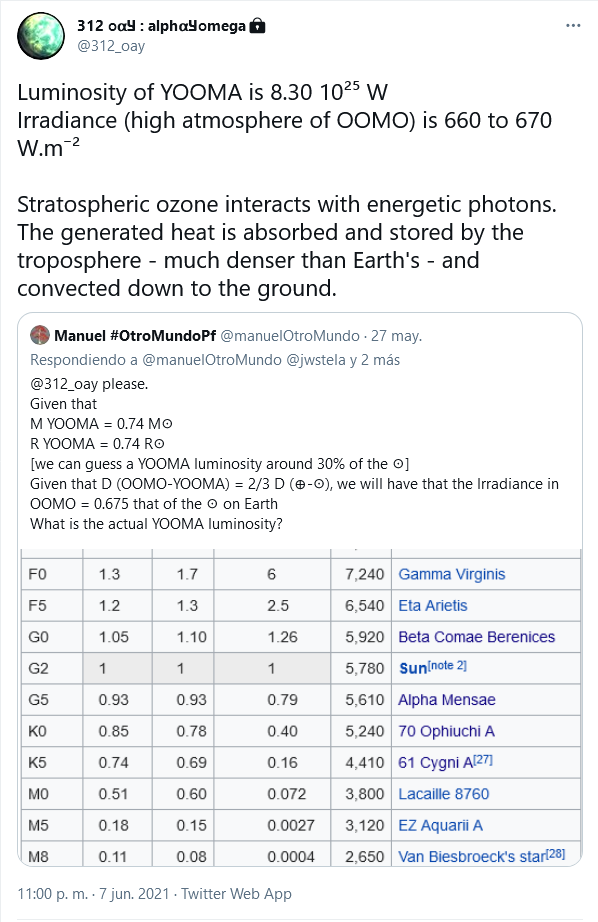The image size is (598, 922).
Task: Click the green planet profile avatar
Action: click(41, 35)
